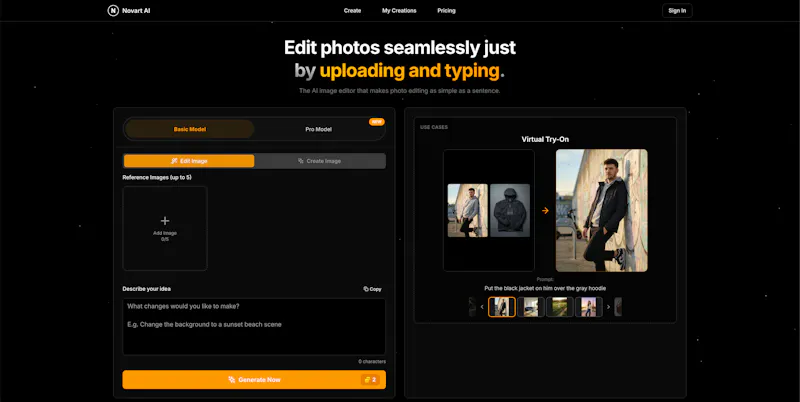The width and height of the screenshot is (800, 402).
Task: Switch to the Pro Model option
Action: click(x=318, y=129)
